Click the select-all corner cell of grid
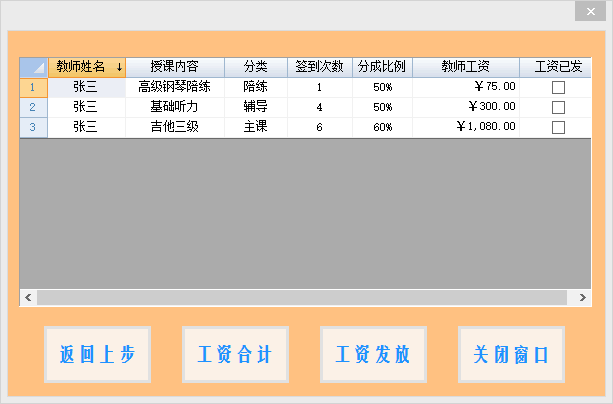Image resolution: width=613 pixels, height=404 pixels. tap(33, 67)
